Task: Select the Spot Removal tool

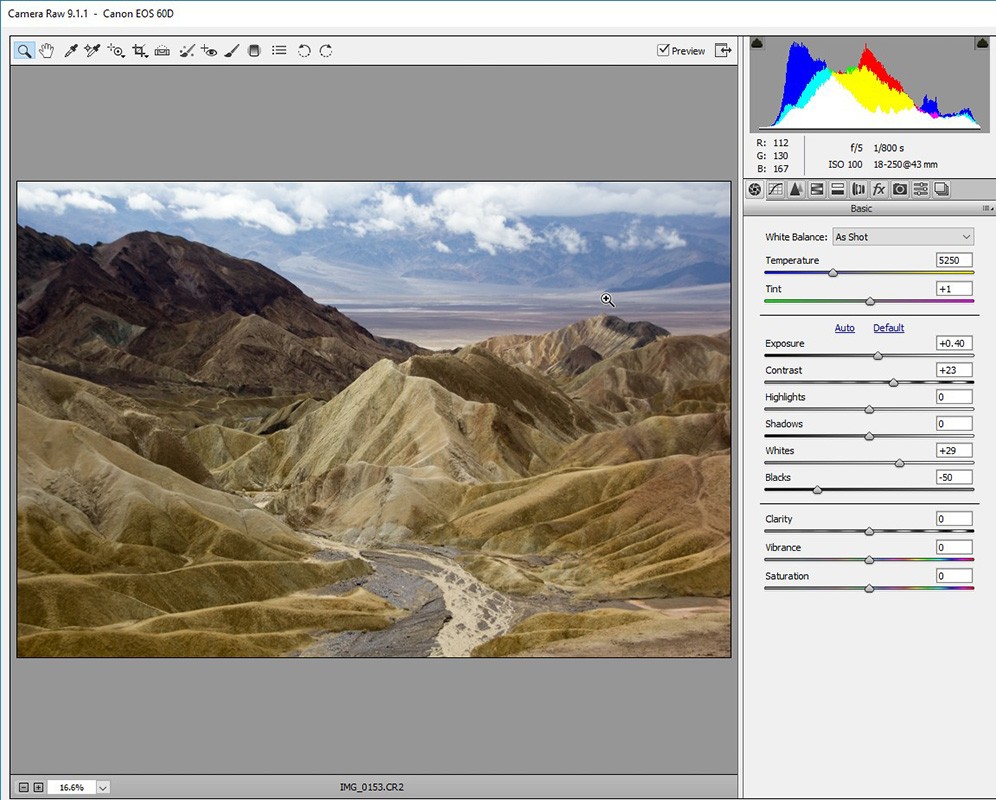Action: pos(187,51)
